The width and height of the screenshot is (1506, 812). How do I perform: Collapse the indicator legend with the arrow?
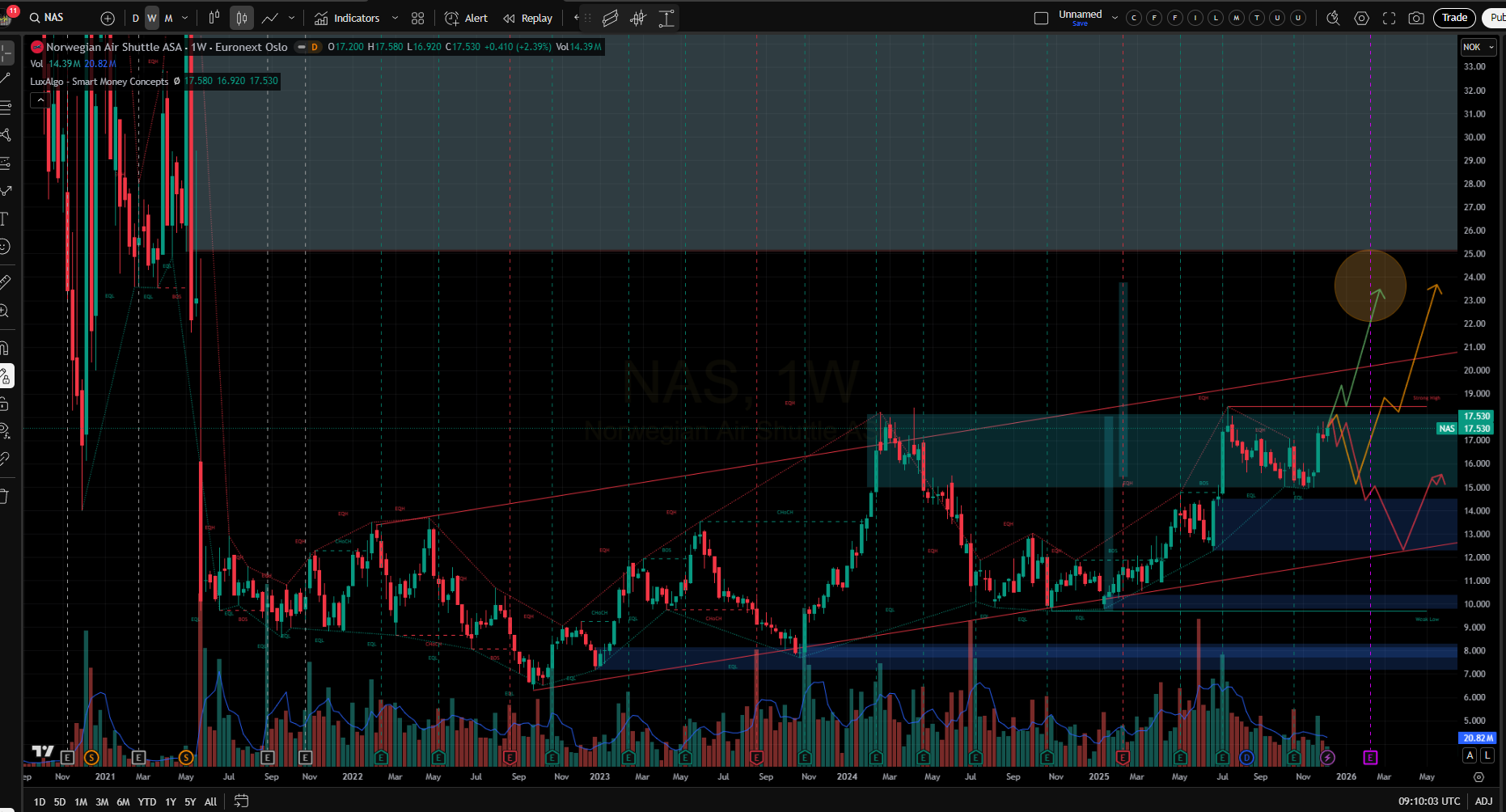[40, 100]
